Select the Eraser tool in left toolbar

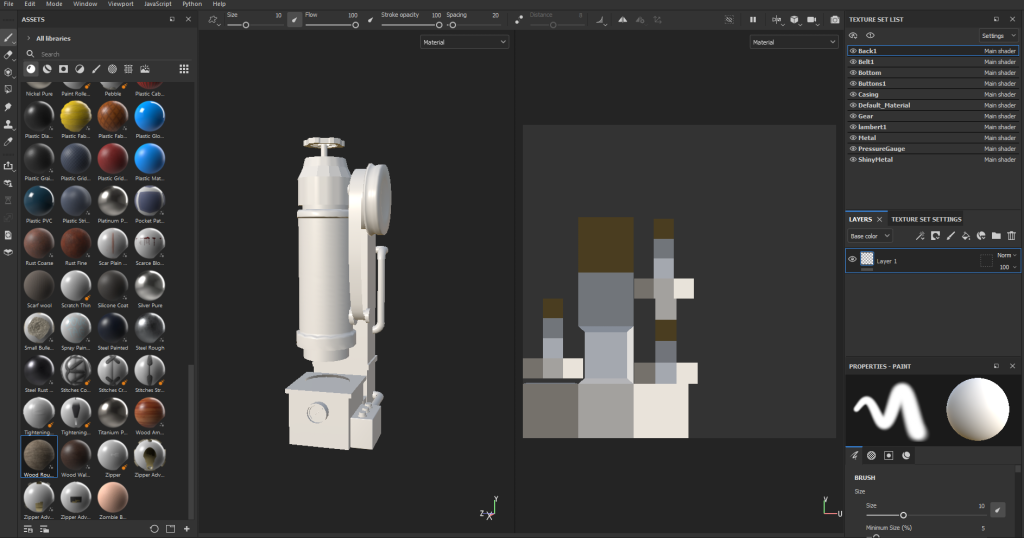pyautogui.click(x=8, y=55)
